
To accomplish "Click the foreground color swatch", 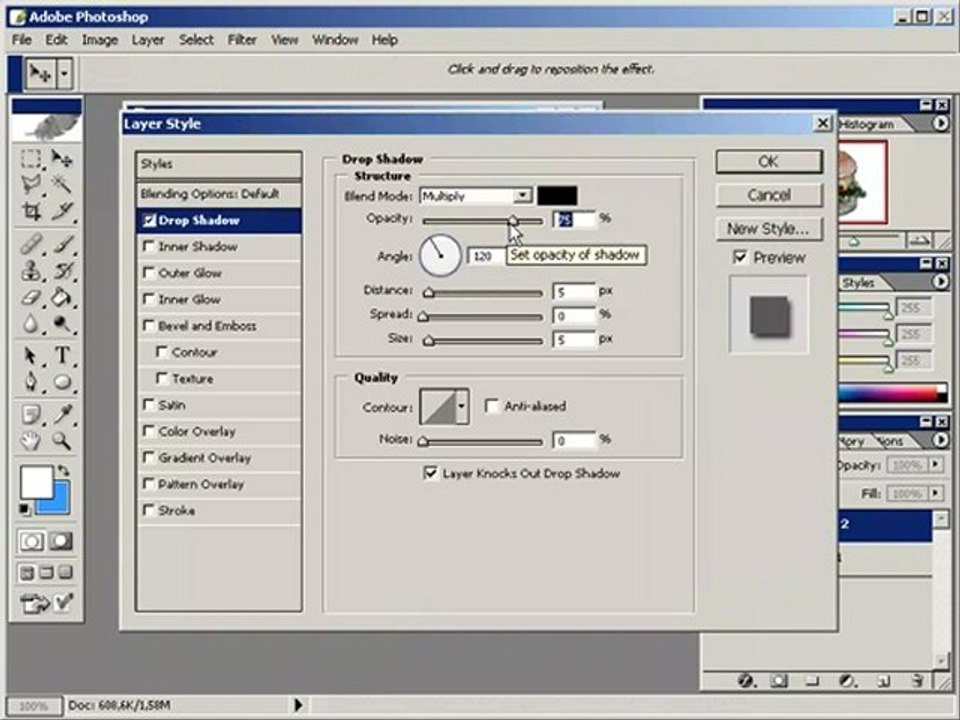I will pyautogui.click(x=36, y=483).
